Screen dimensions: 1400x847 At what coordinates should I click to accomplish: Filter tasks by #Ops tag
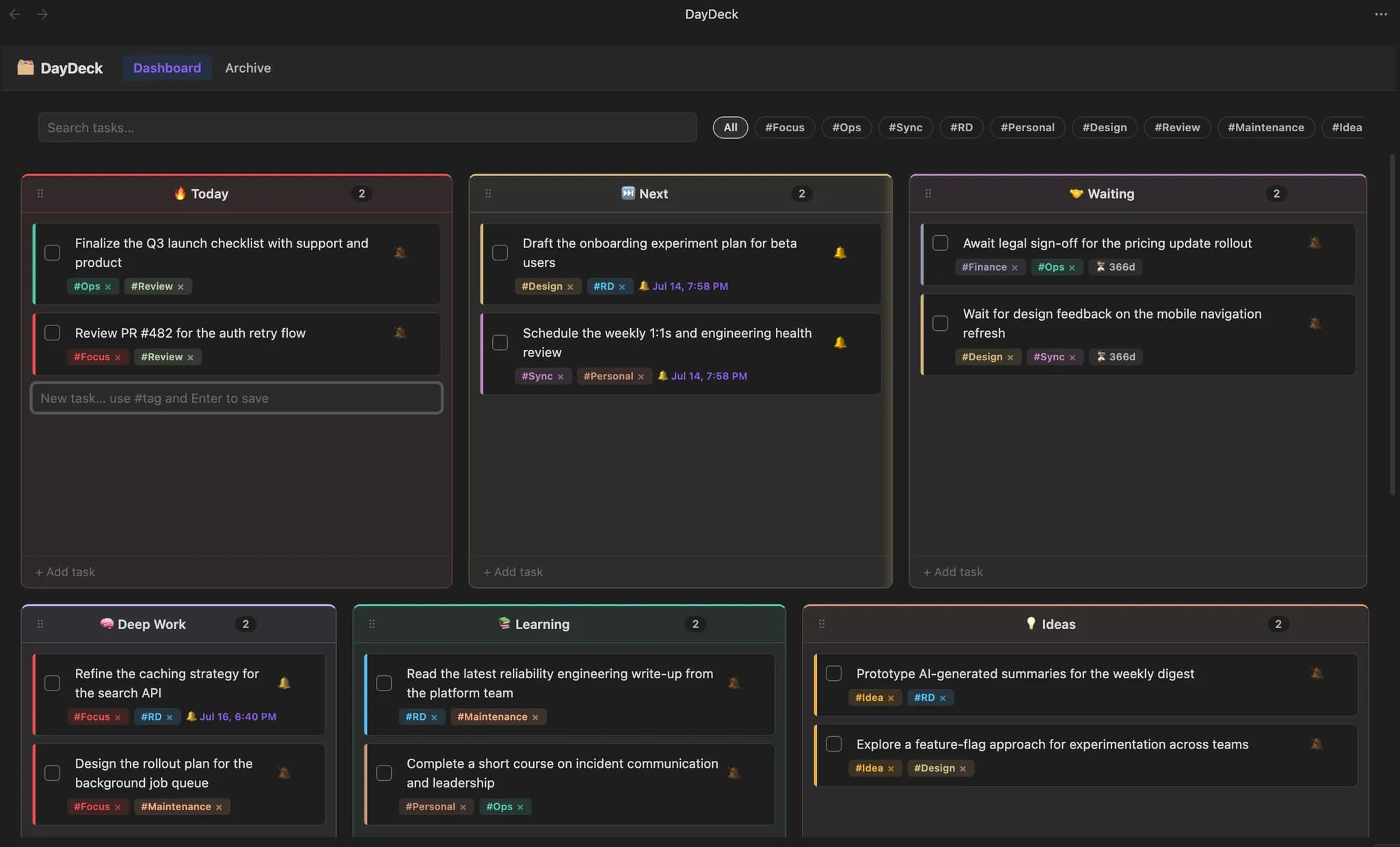tap(846, 127)
